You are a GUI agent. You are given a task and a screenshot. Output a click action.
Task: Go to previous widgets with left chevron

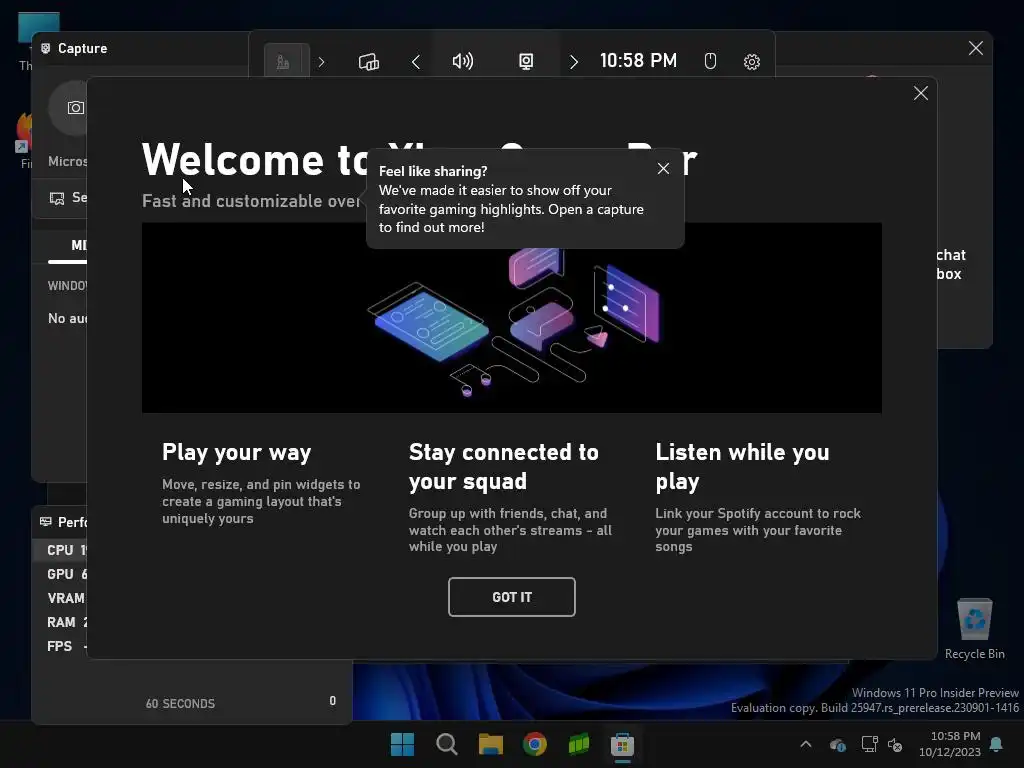point(415,62)
